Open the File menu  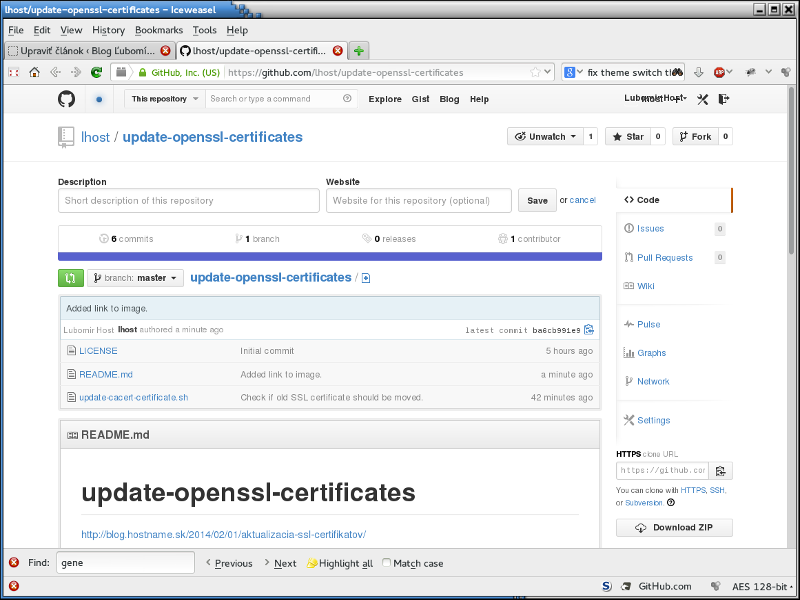click(x=16, y=30)
